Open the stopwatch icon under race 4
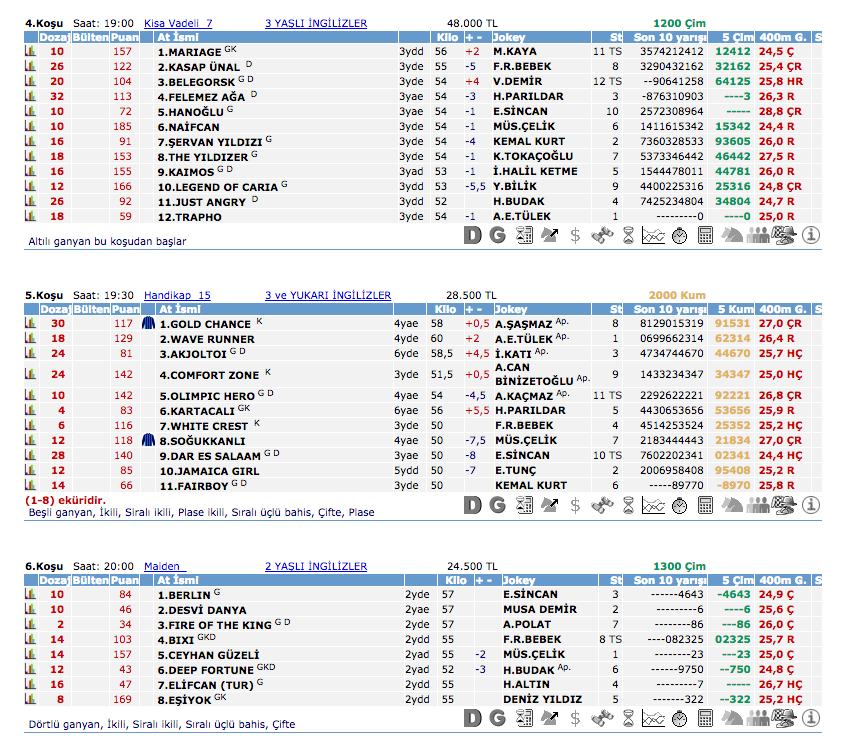This screenshot has height=747, width=850. coord(679,235)
